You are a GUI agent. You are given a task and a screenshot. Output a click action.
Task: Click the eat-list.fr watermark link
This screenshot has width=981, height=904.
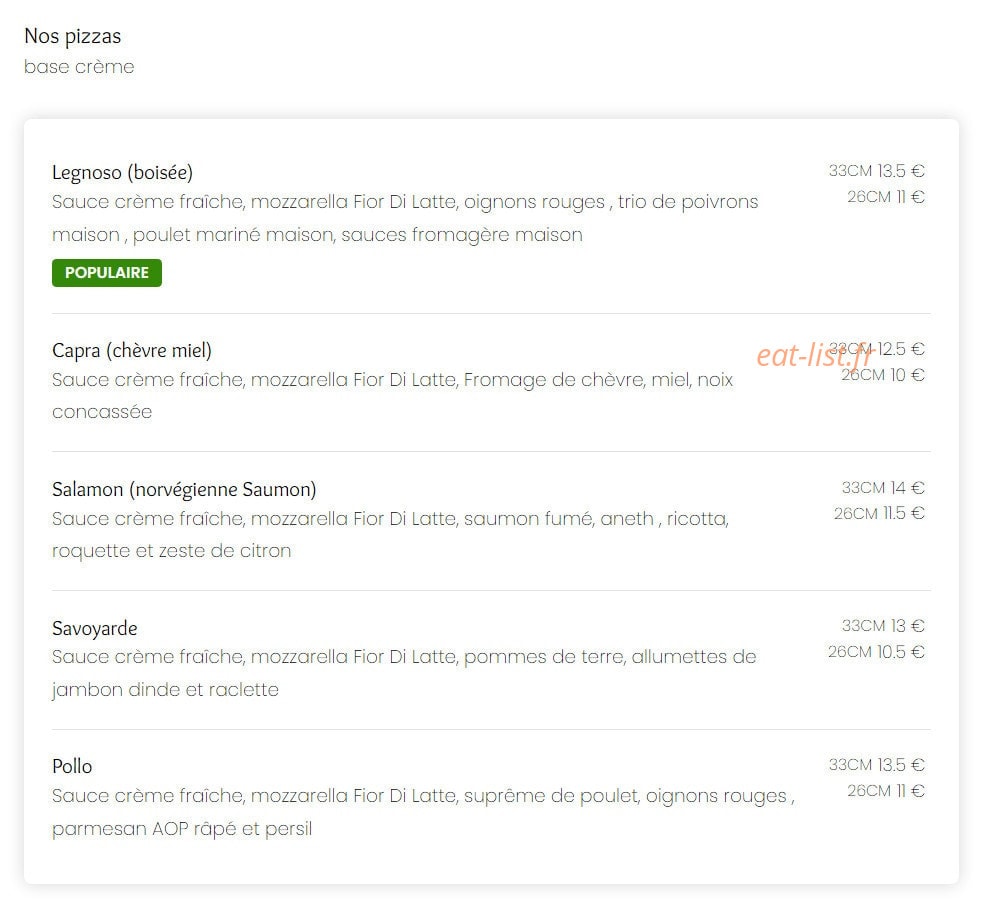[813, 356]
